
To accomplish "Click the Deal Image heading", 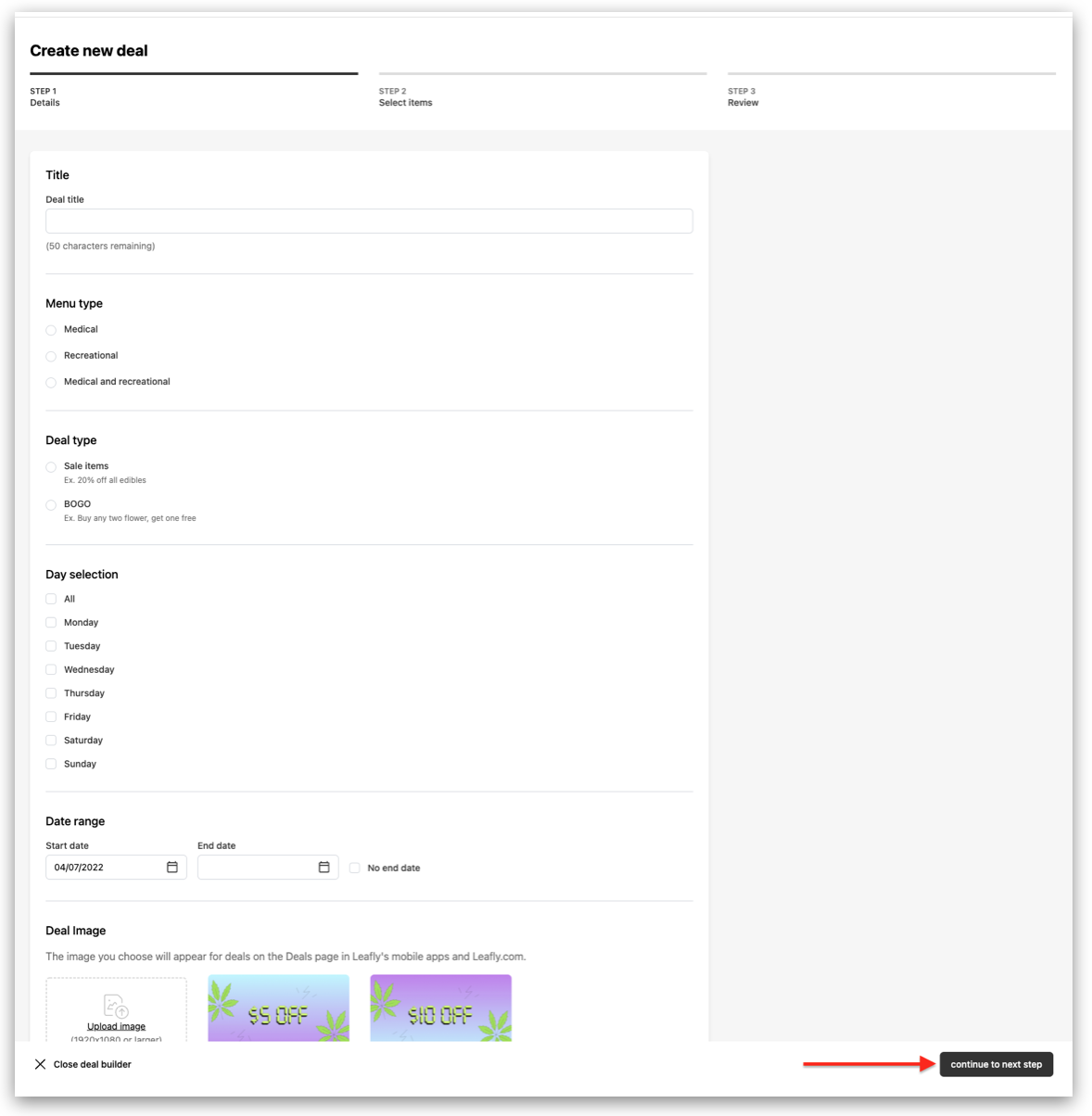I will tap(76, 931).
